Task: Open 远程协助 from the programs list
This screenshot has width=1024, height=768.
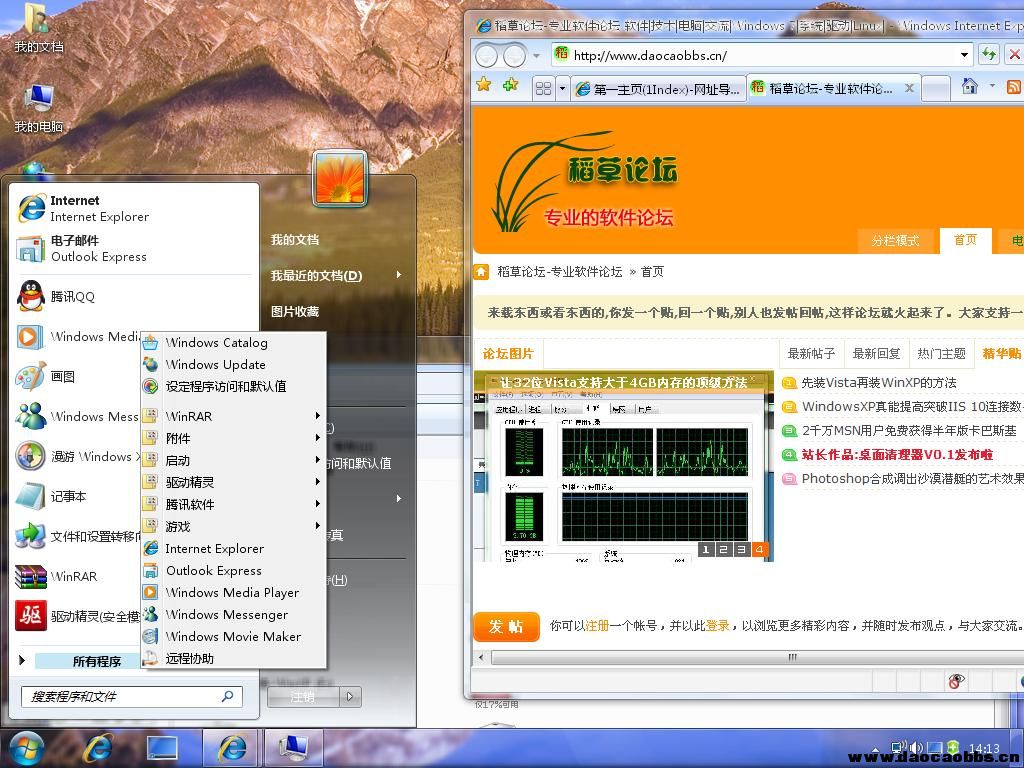Action: [189, 658]
